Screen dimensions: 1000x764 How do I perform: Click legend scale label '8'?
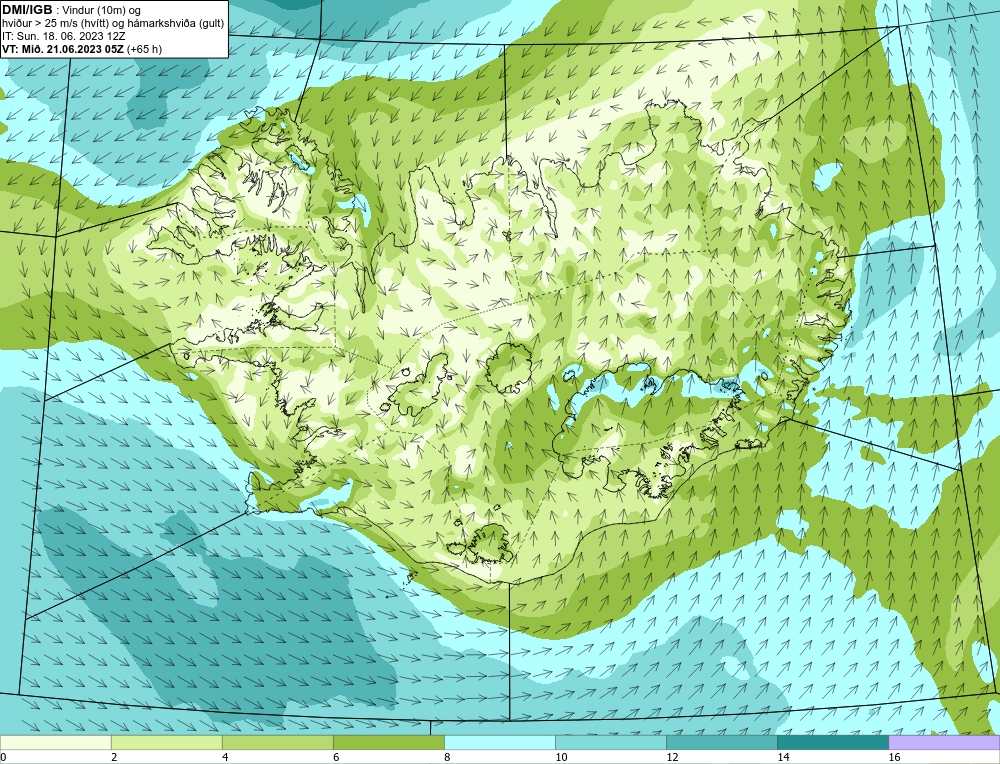coord(447,757)
